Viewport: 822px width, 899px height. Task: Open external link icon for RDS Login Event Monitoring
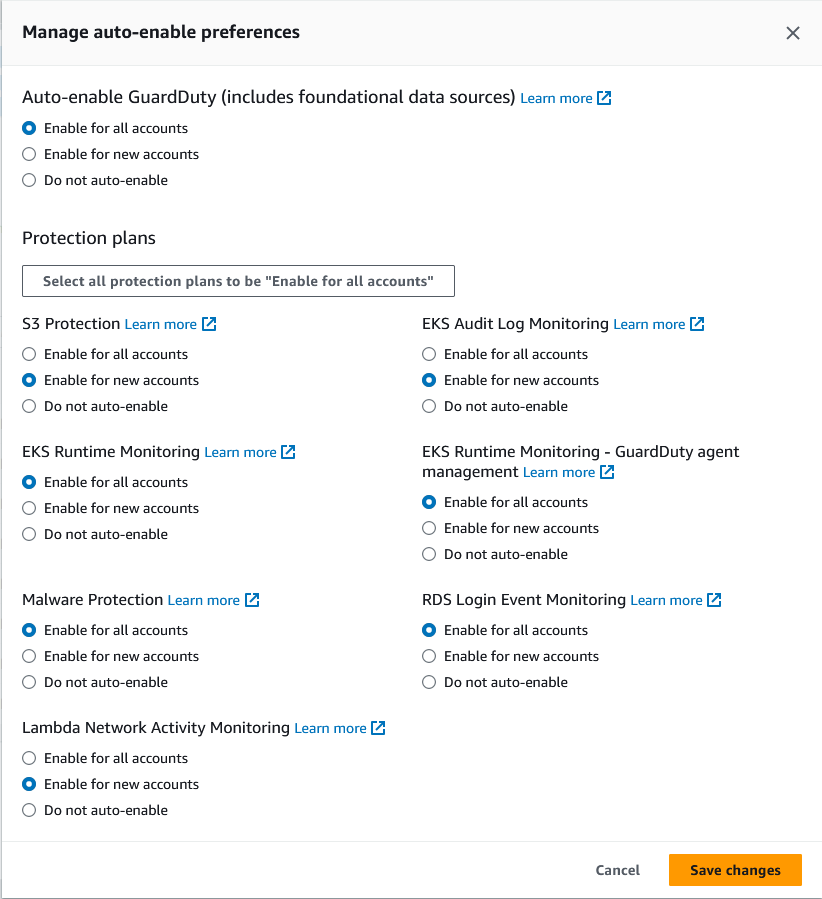(714, 600)
